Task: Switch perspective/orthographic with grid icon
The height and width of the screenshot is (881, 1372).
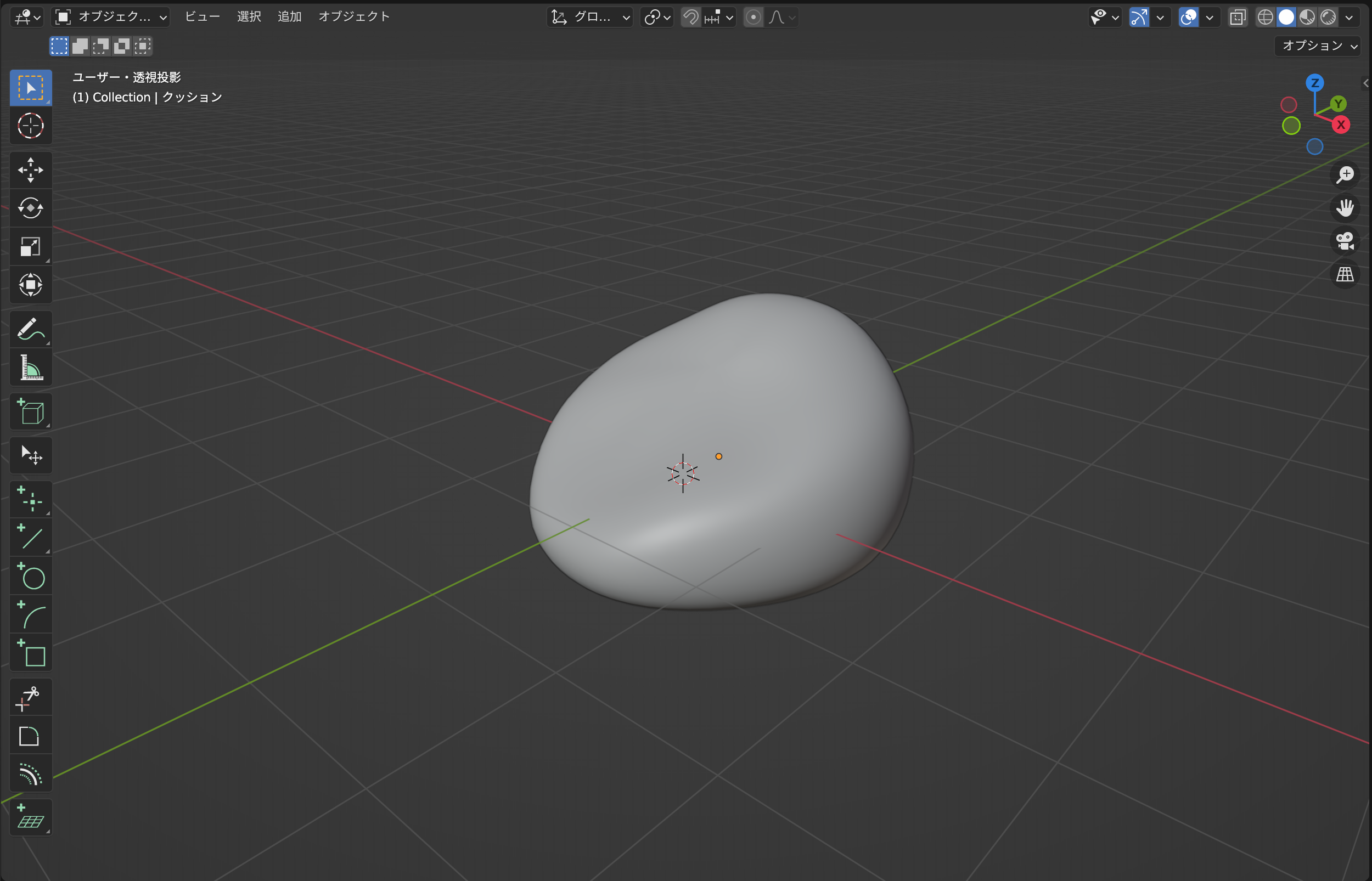Action: pyautogui.click(x=1345, y=274)
